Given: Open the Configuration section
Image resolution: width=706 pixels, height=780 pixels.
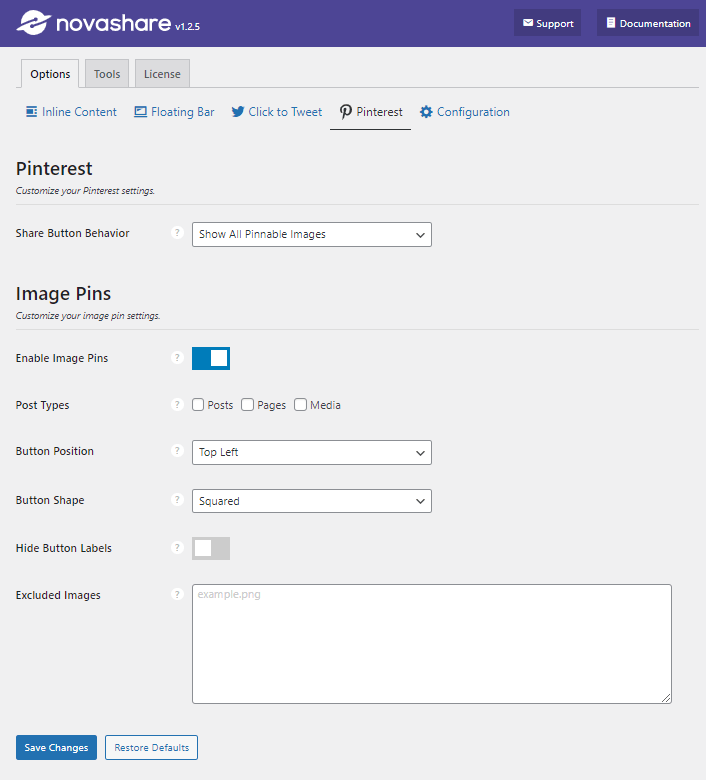Looking at the screenshot, I should pos(465,112).
